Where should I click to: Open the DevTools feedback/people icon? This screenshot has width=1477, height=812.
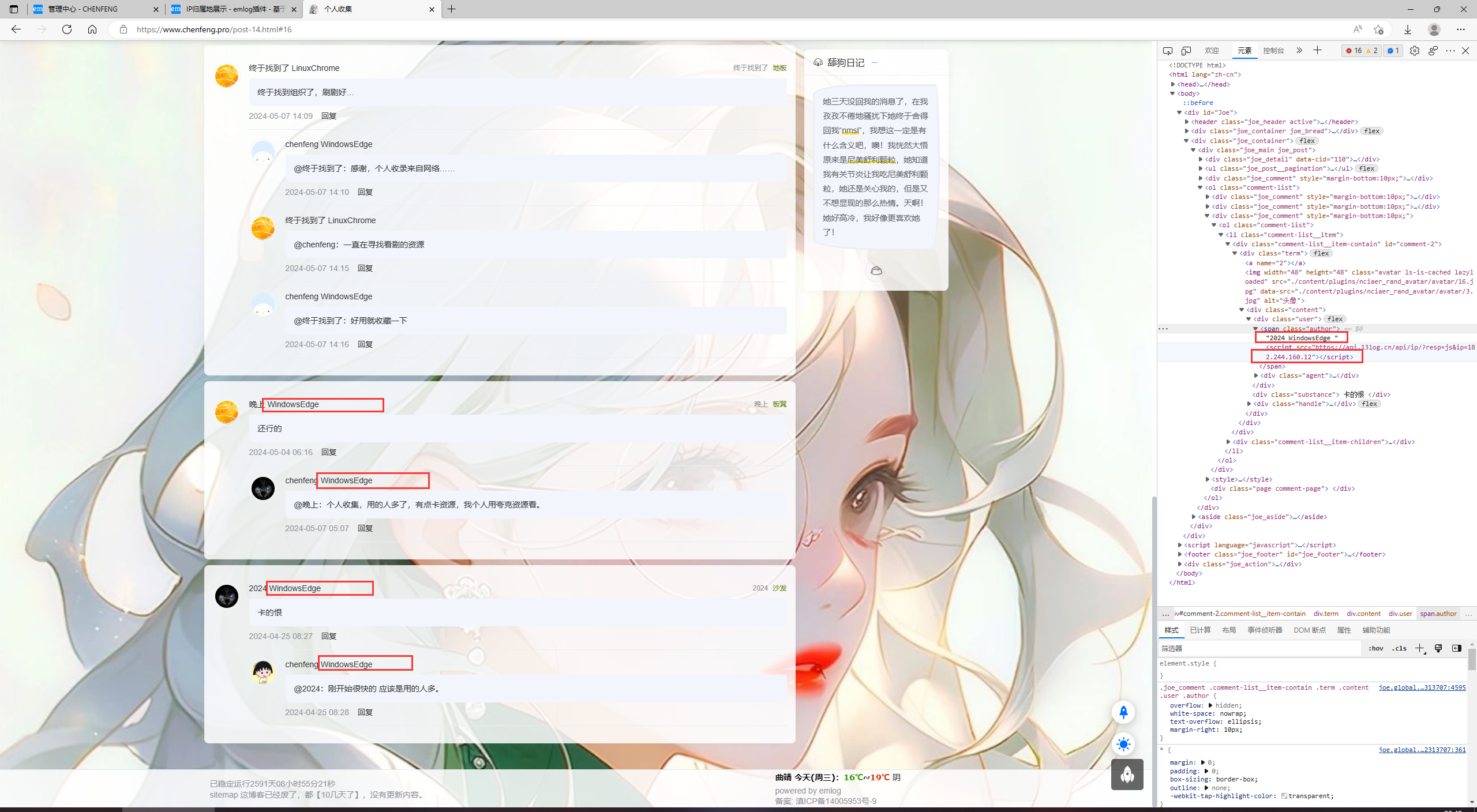pos(1433,51)
